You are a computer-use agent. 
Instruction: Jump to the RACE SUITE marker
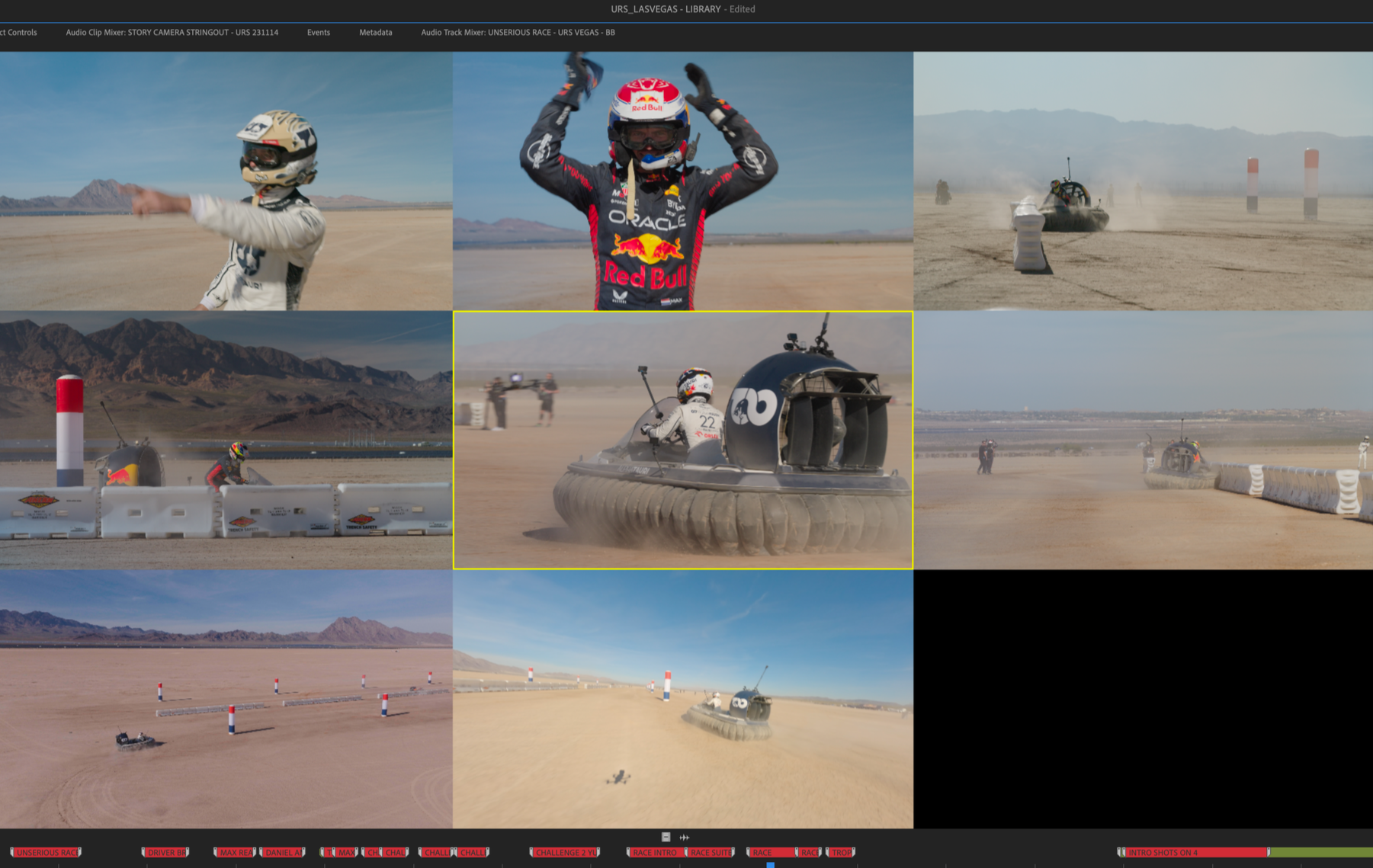(x=711, y=852)
